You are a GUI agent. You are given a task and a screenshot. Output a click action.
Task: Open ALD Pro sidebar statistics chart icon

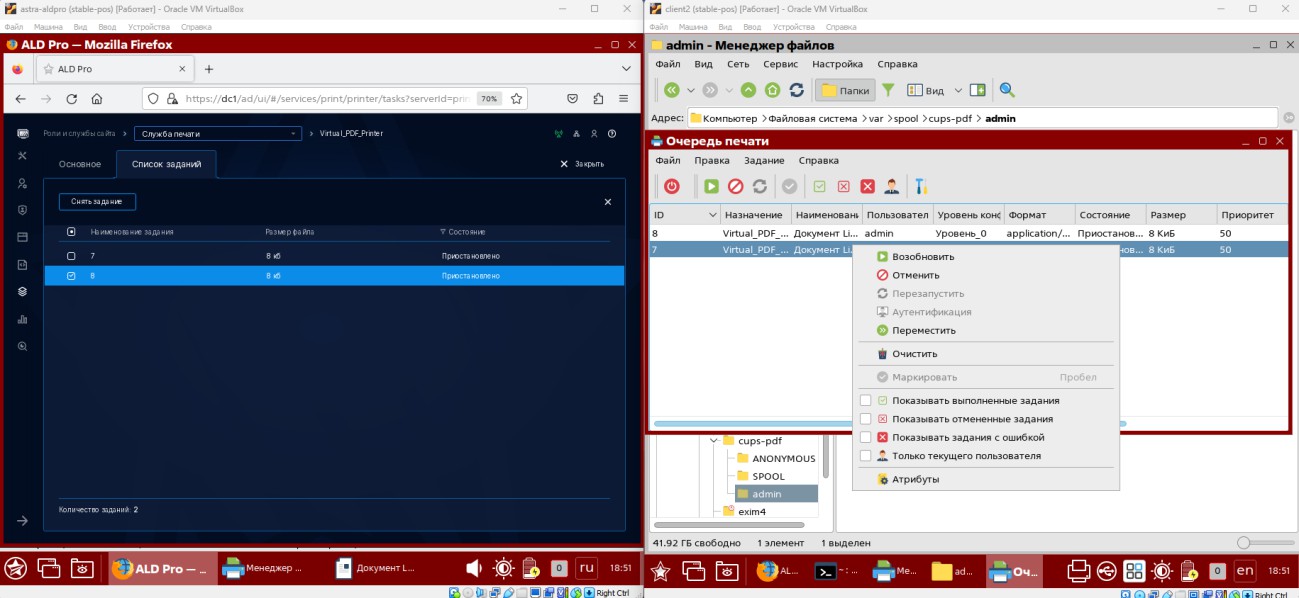tap(22, 319)
